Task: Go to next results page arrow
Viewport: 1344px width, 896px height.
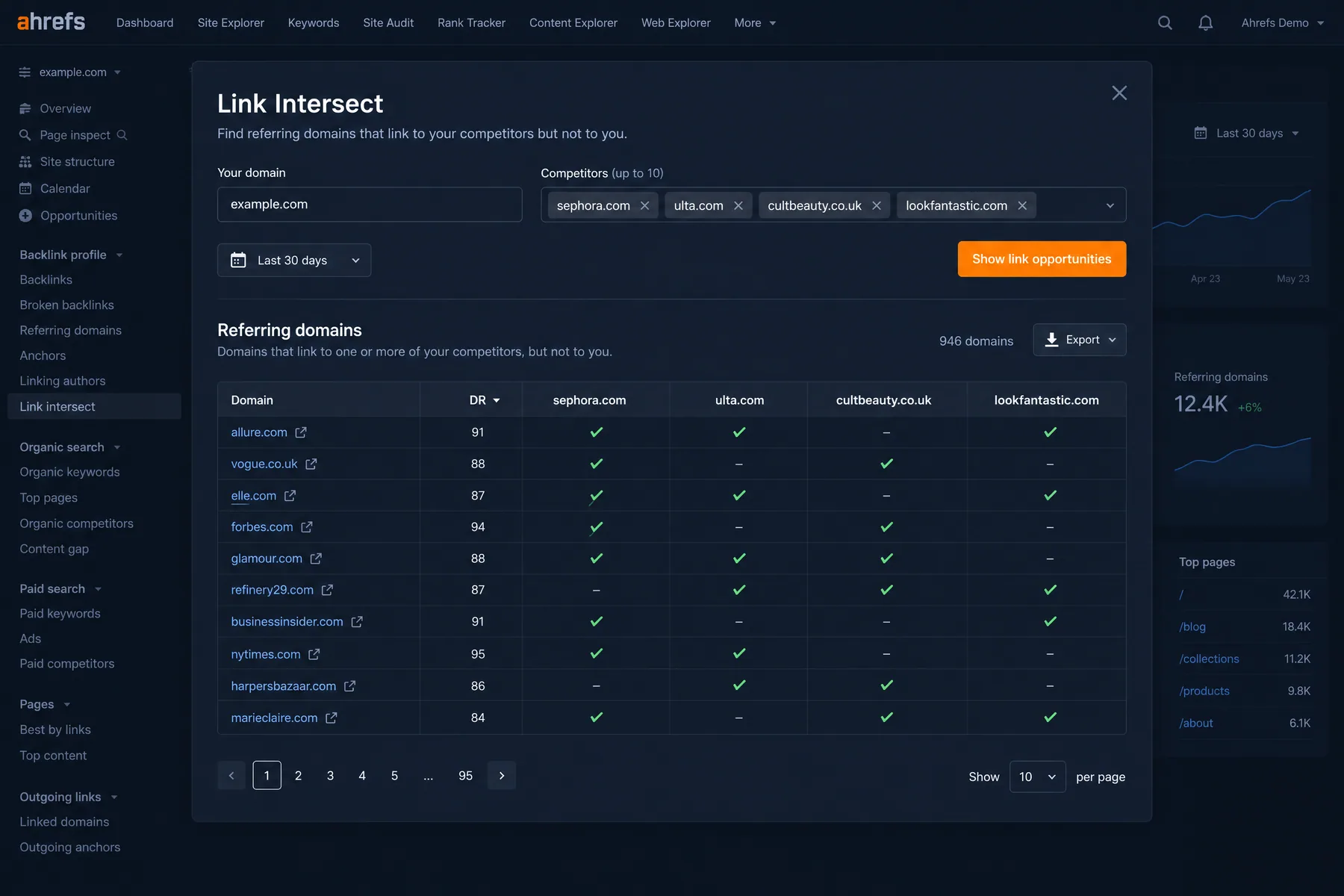Action: point(502,776)
